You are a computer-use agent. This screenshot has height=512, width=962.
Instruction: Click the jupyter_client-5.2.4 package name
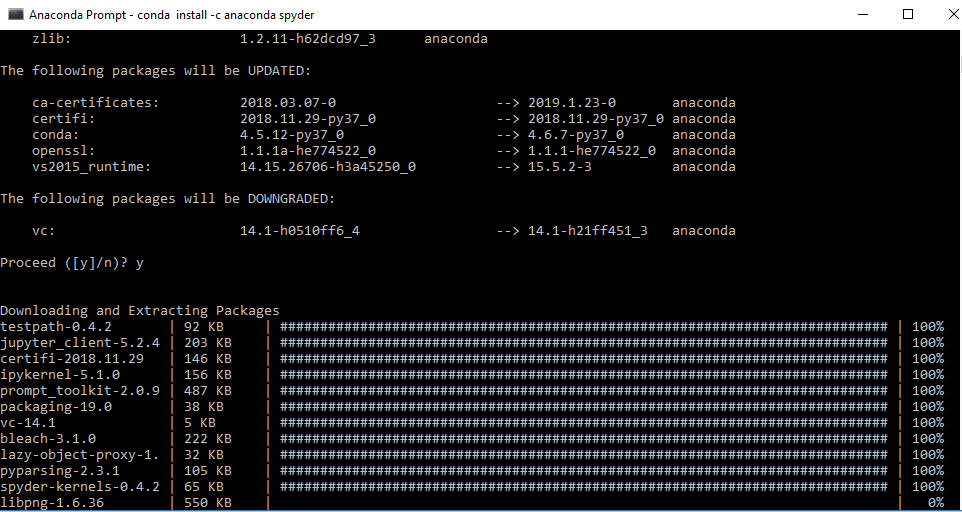tap(80, 343)
